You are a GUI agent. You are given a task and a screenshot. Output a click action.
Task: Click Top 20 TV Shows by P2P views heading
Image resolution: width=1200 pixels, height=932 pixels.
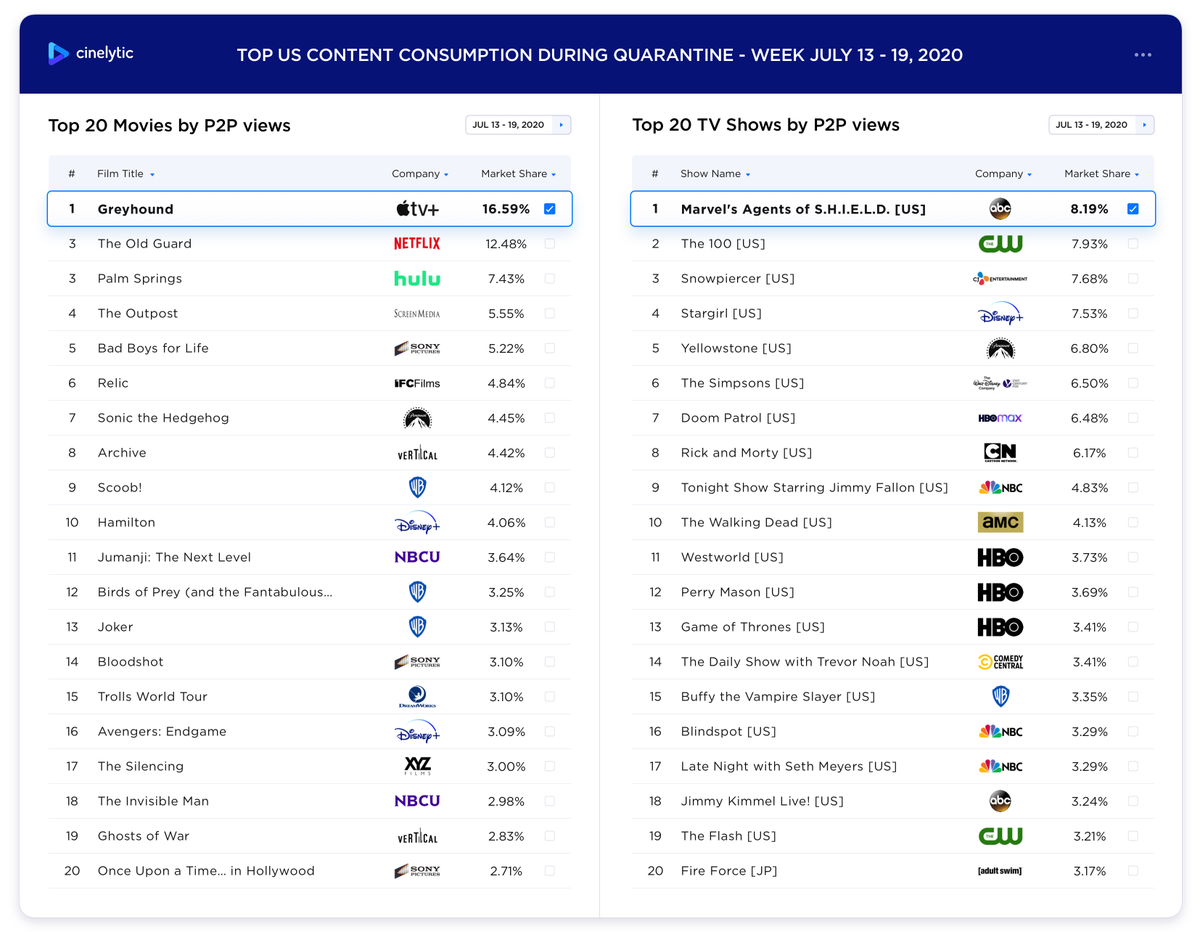click(x=766, y=125)
